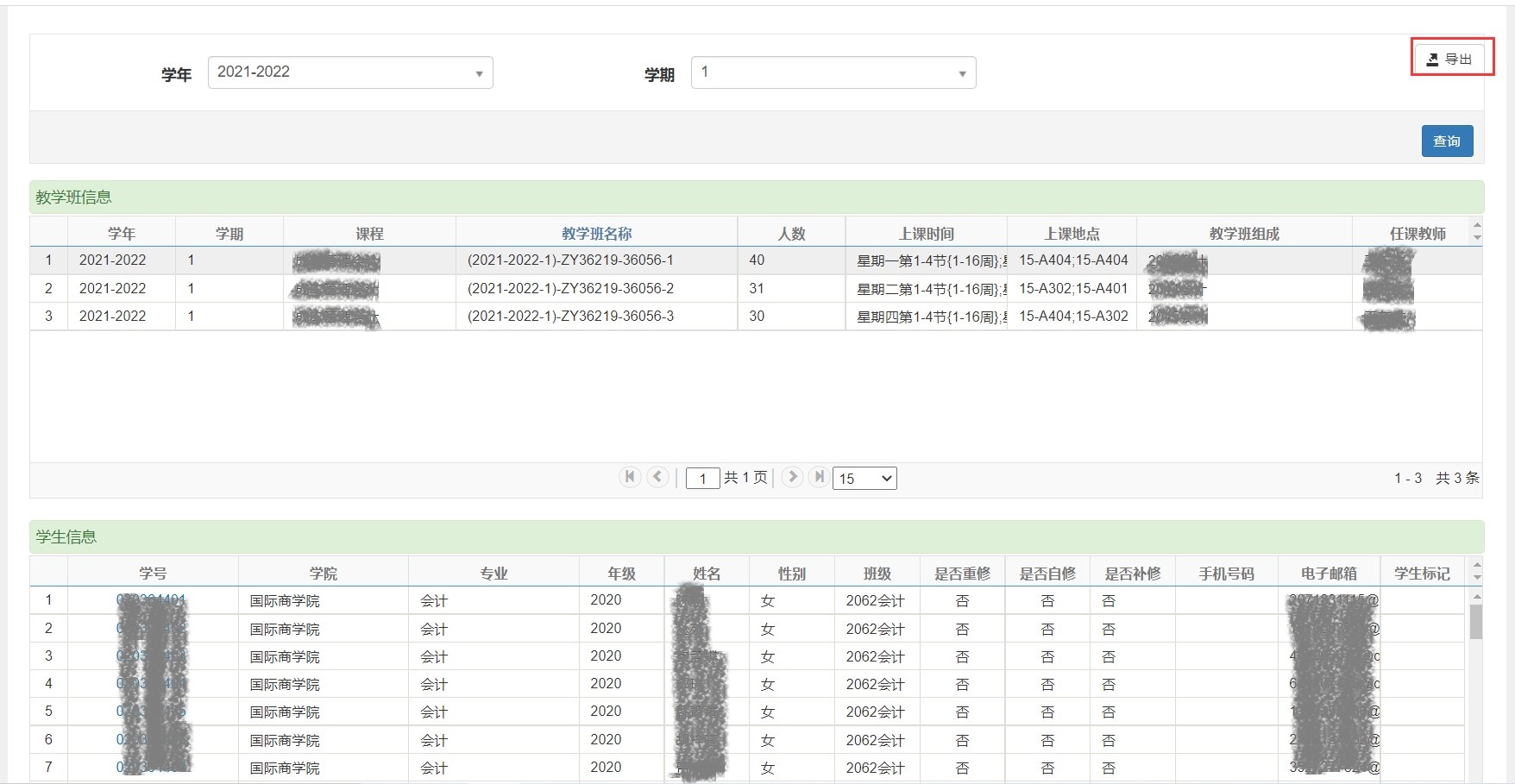Sort by 教学班名称 column header
Screen dimensions: 1515x784
pyautogui.click(x=596, y=234)
